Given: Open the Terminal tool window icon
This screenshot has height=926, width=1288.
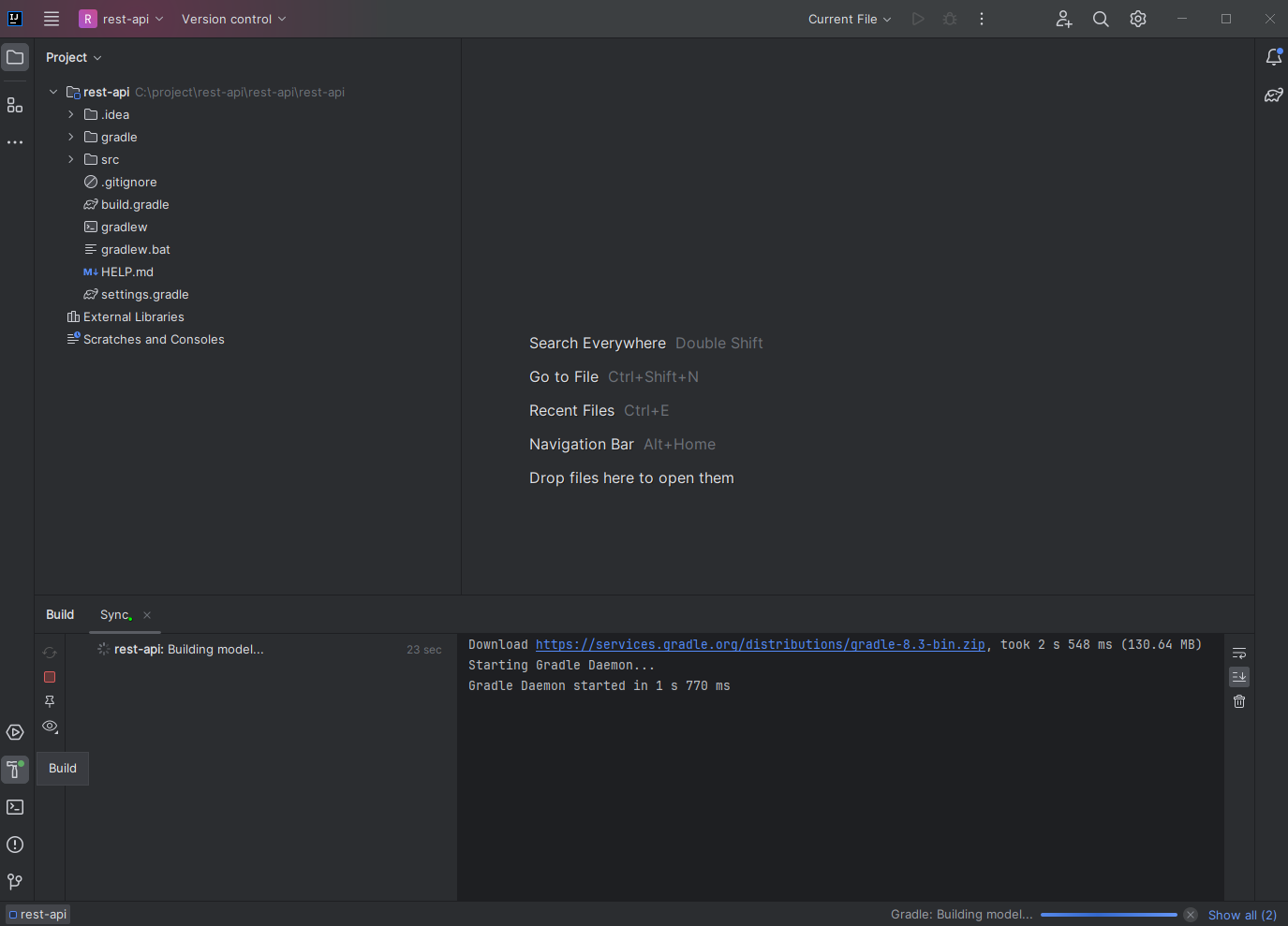Looking at the screenshot, I should click(15, 807).
